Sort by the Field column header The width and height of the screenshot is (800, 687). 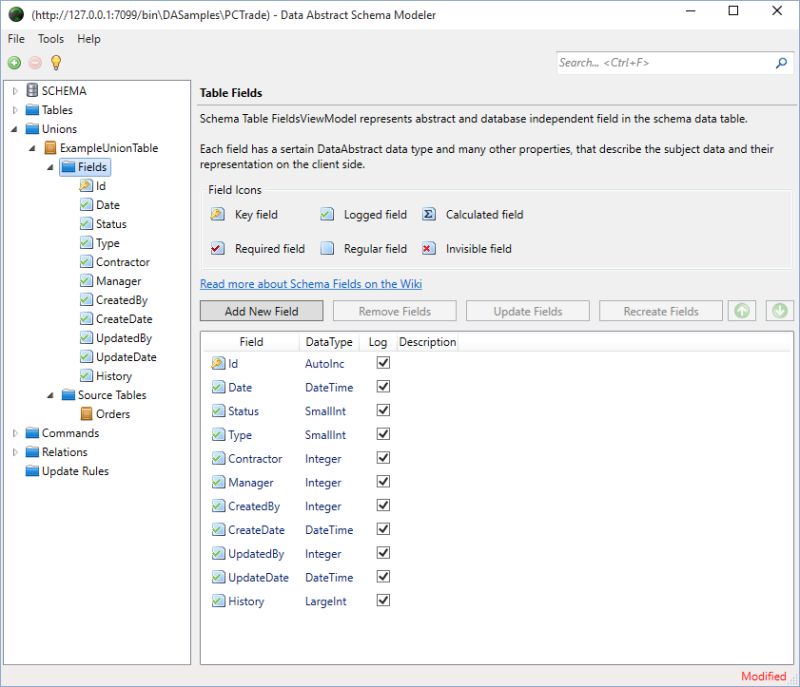[252, 342]
